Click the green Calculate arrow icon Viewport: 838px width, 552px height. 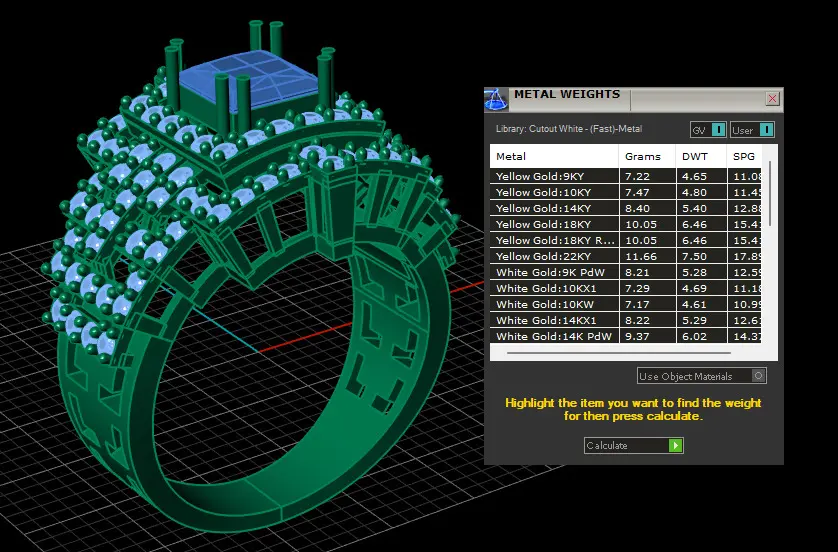coord(676,445)
